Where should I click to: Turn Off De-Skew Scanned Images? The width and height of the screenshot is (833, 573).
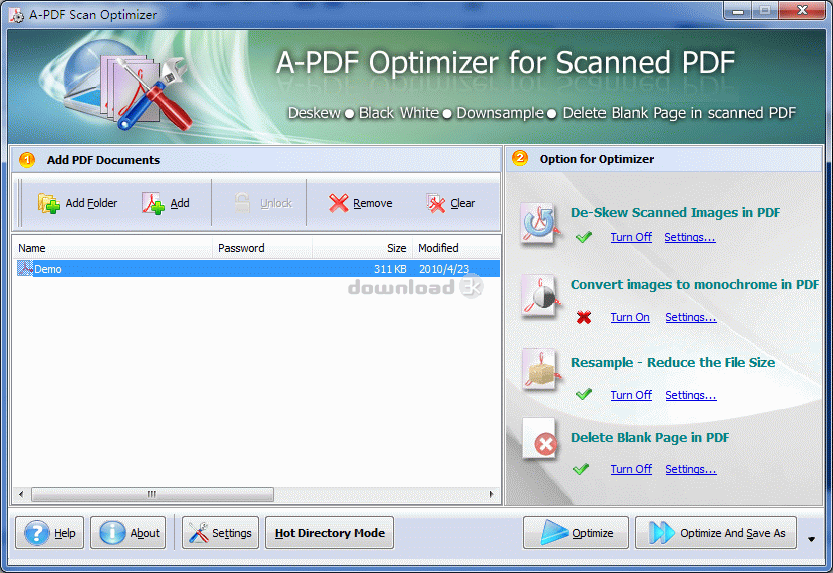(631, 237)
